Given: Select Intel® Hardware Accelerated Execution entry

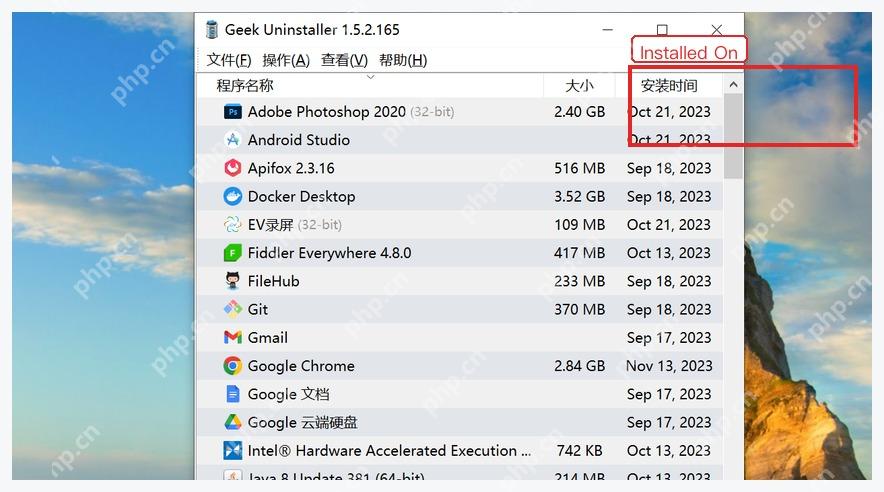Looking at the screenshot, I should (x=389, y=450).
